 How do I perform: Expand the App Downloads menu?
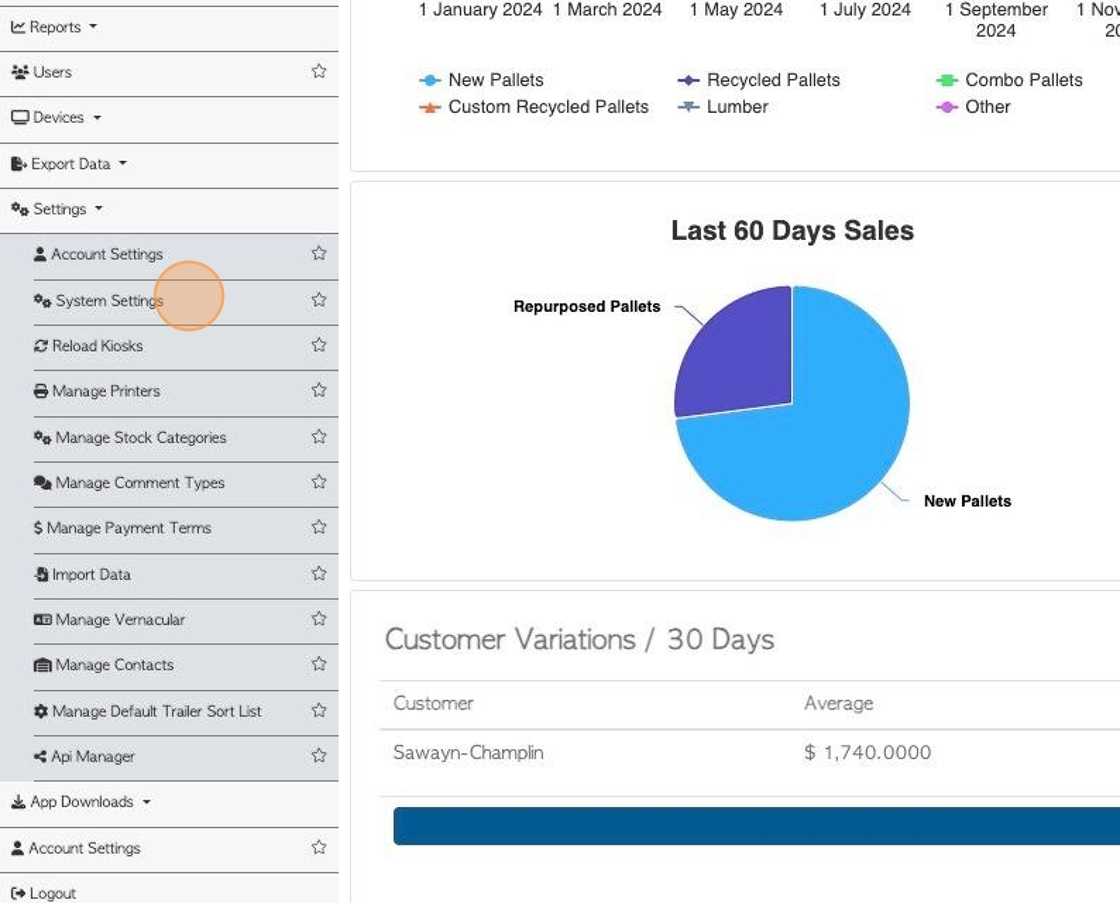(81, 802)
